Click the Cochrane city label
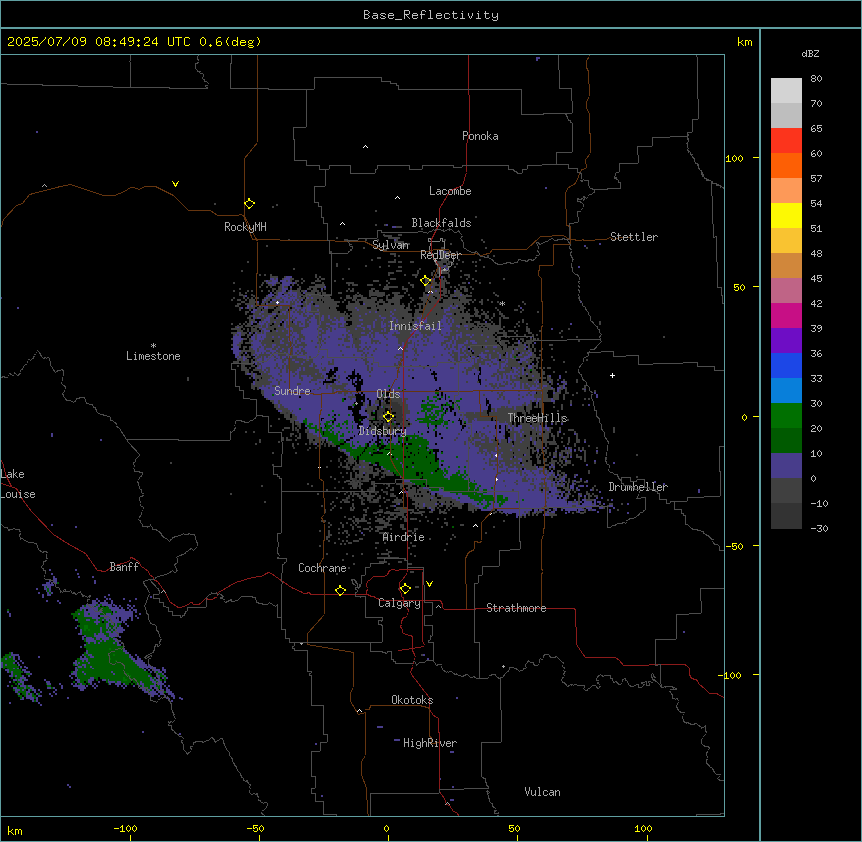The width and height of the screenshot is (862, 842). [322, 568]
